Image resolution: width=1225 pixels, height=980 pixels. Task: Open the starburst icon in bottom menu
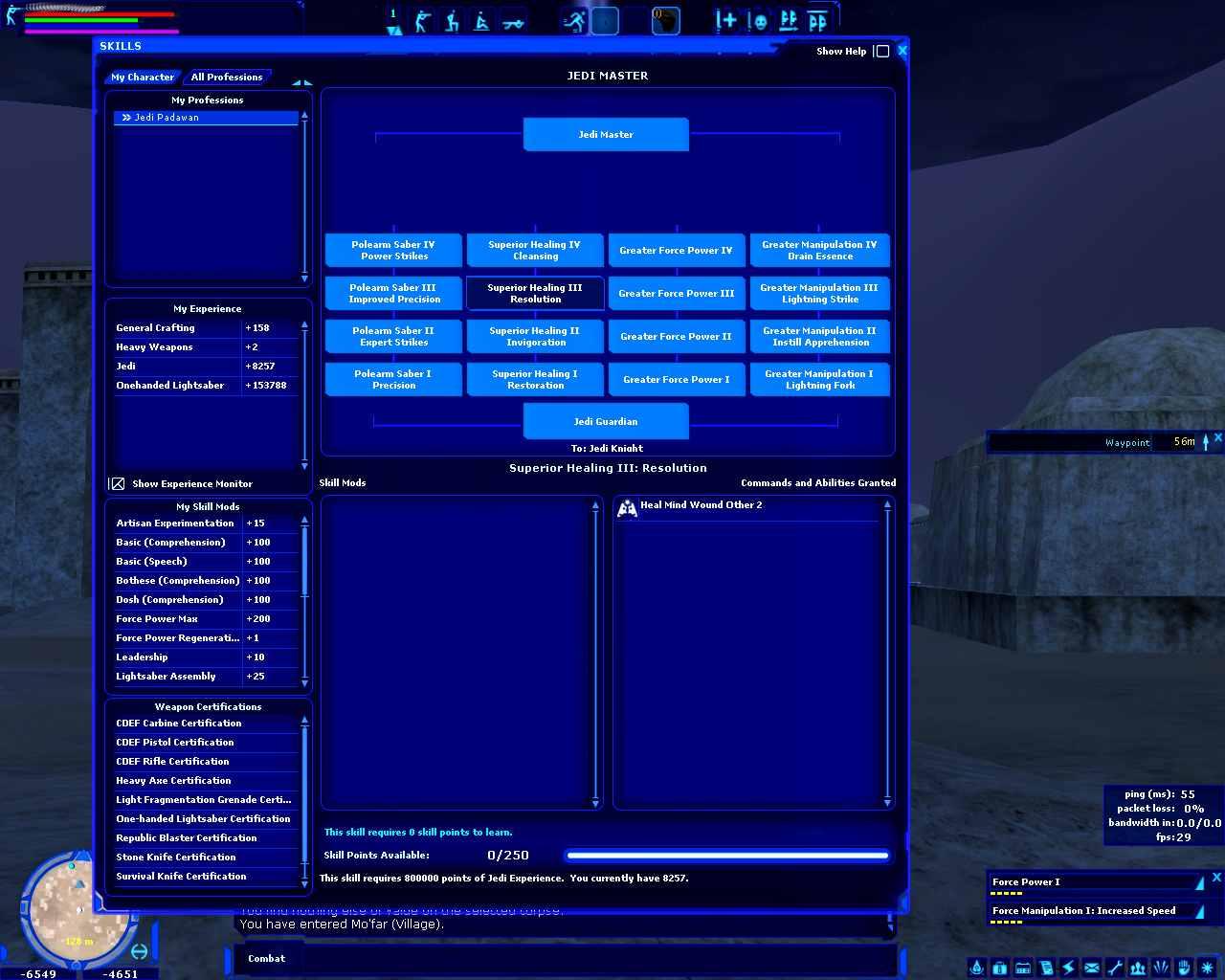tap(1207, 968)
